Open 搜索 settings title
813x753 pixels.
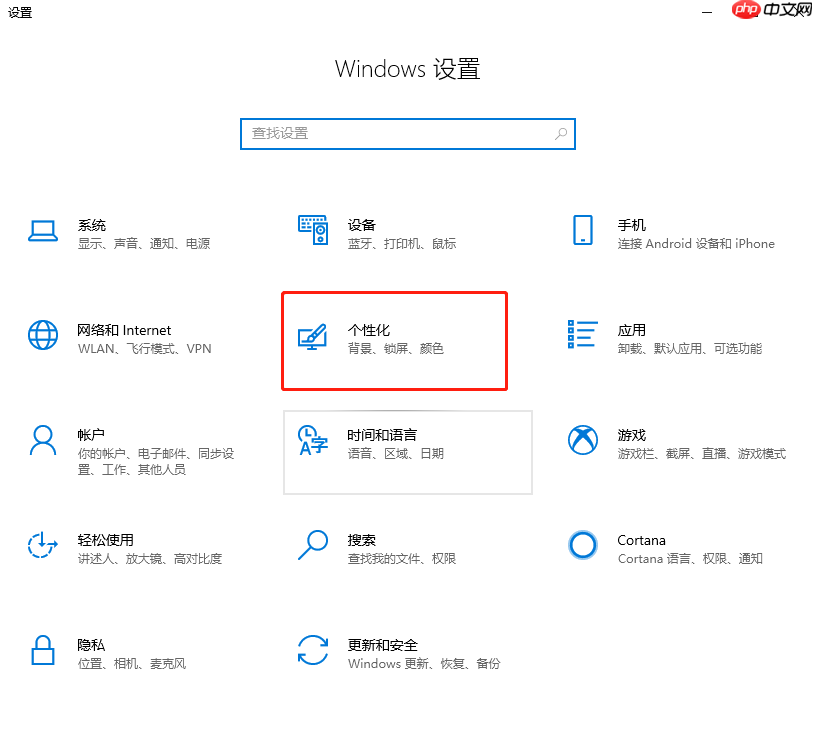[x=361, y=540]
